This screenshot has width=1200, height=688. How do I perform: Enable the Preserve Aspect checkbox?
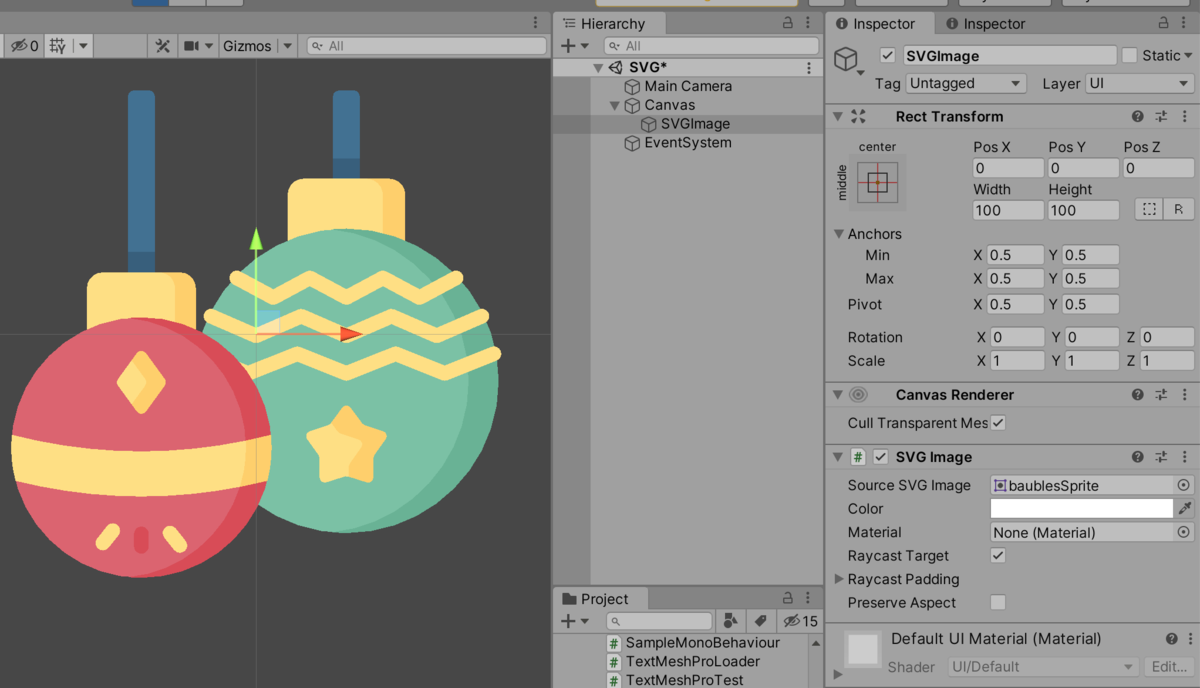coord(998,603)
